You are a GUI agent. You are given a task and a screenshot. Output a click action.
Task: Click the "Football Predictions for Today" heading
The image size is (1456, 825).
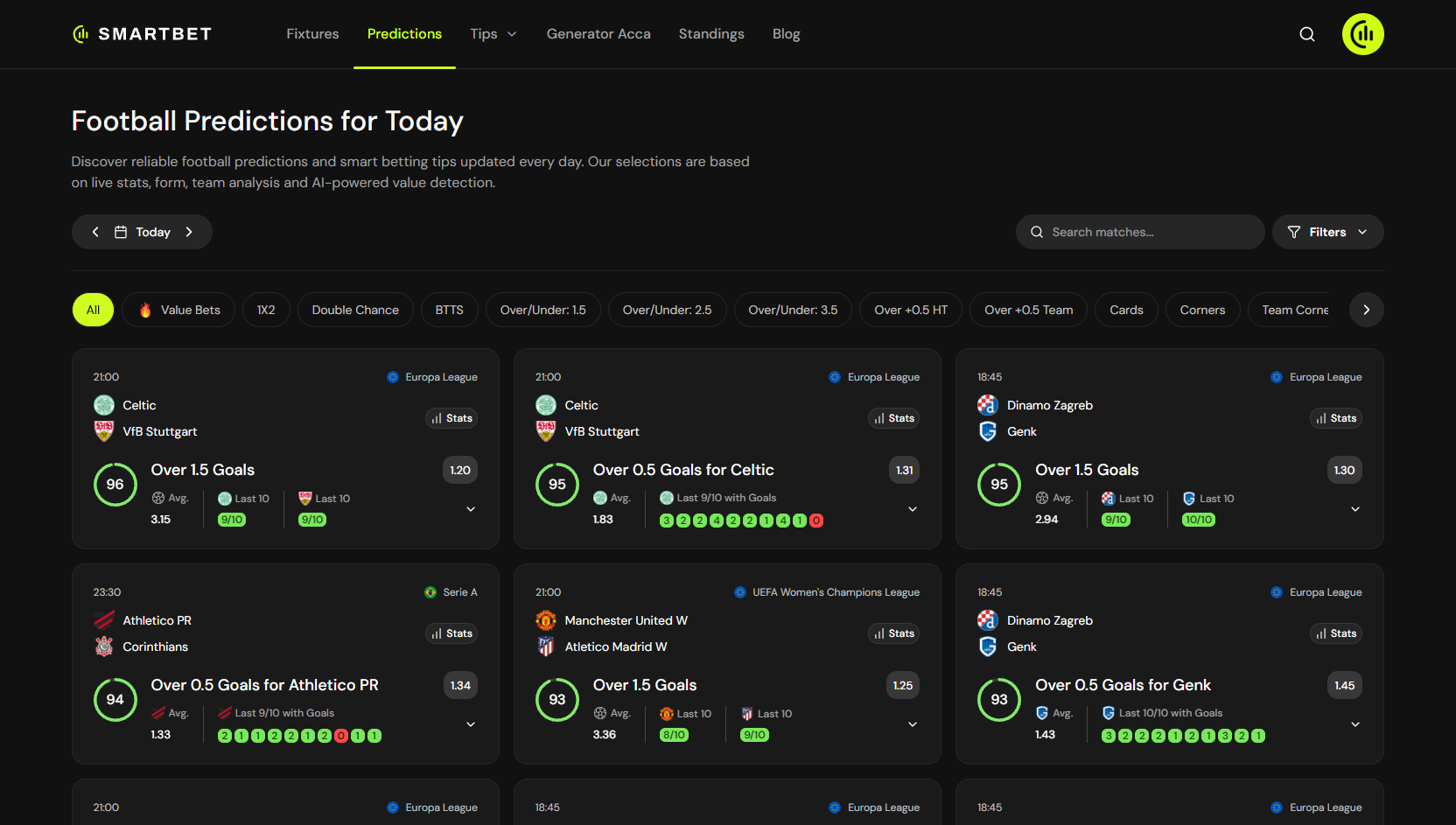tap(268, 121)
